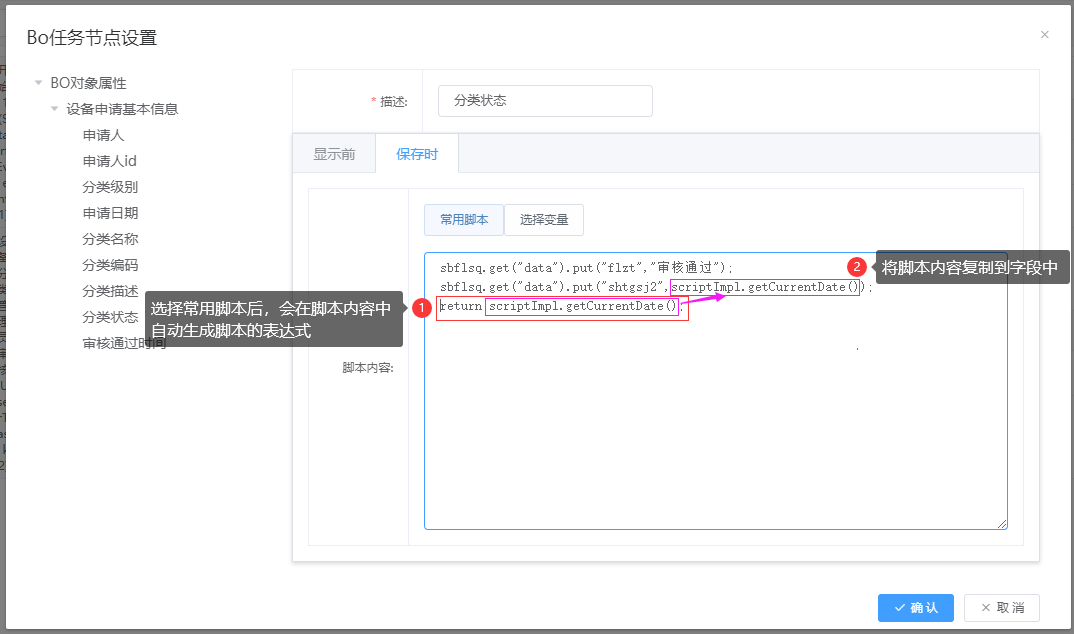
Task: Select 分类编码 tree item
Action: (x=110, y=265)
